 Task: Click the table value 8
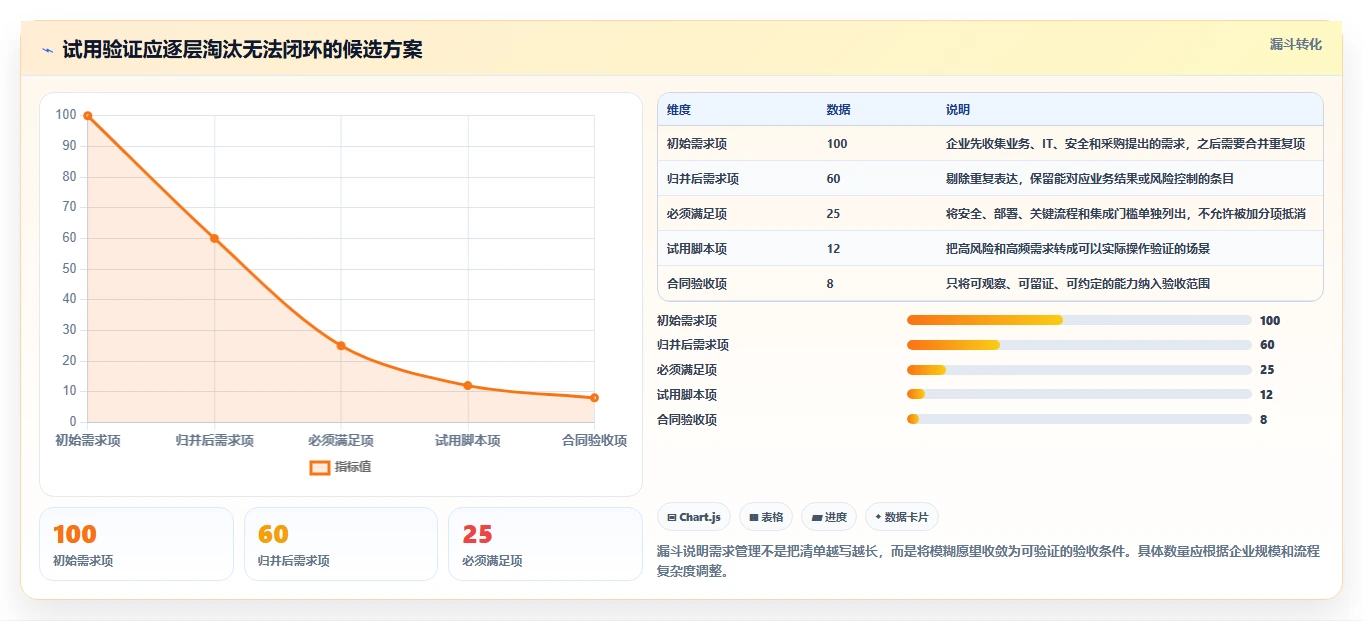(830, 284)
